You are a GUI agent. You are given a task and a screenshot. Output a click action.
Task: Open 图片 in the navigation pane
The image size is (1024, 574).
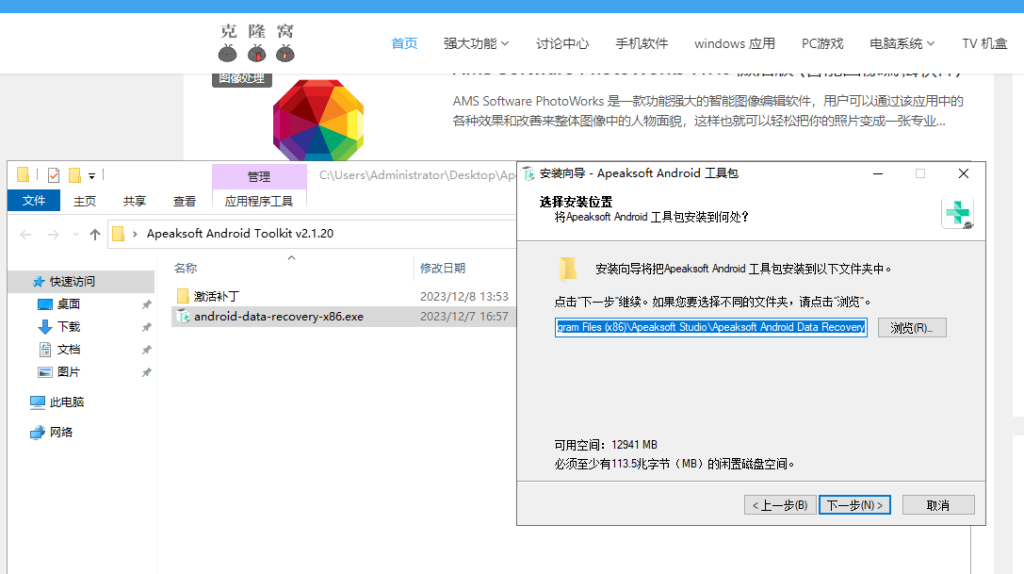(68, 372)
